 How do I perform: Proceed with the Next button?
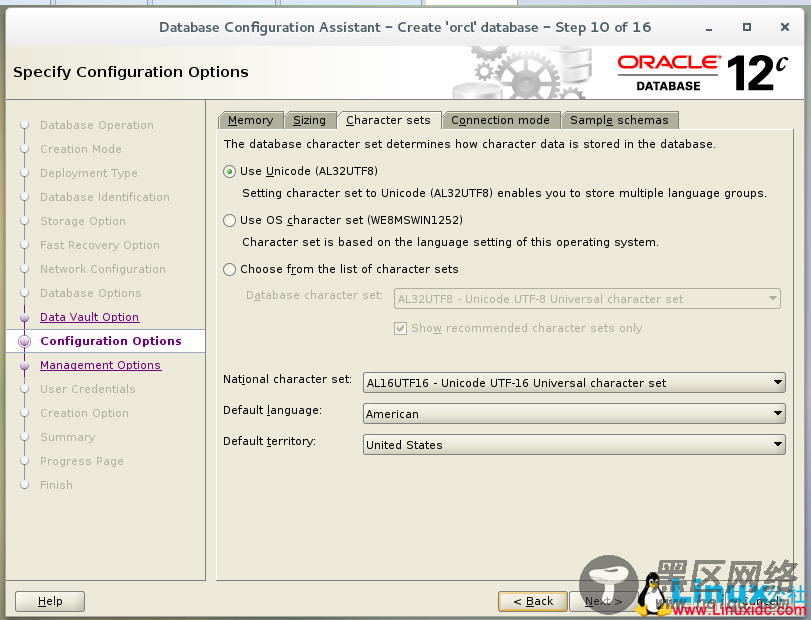point(603,601)
